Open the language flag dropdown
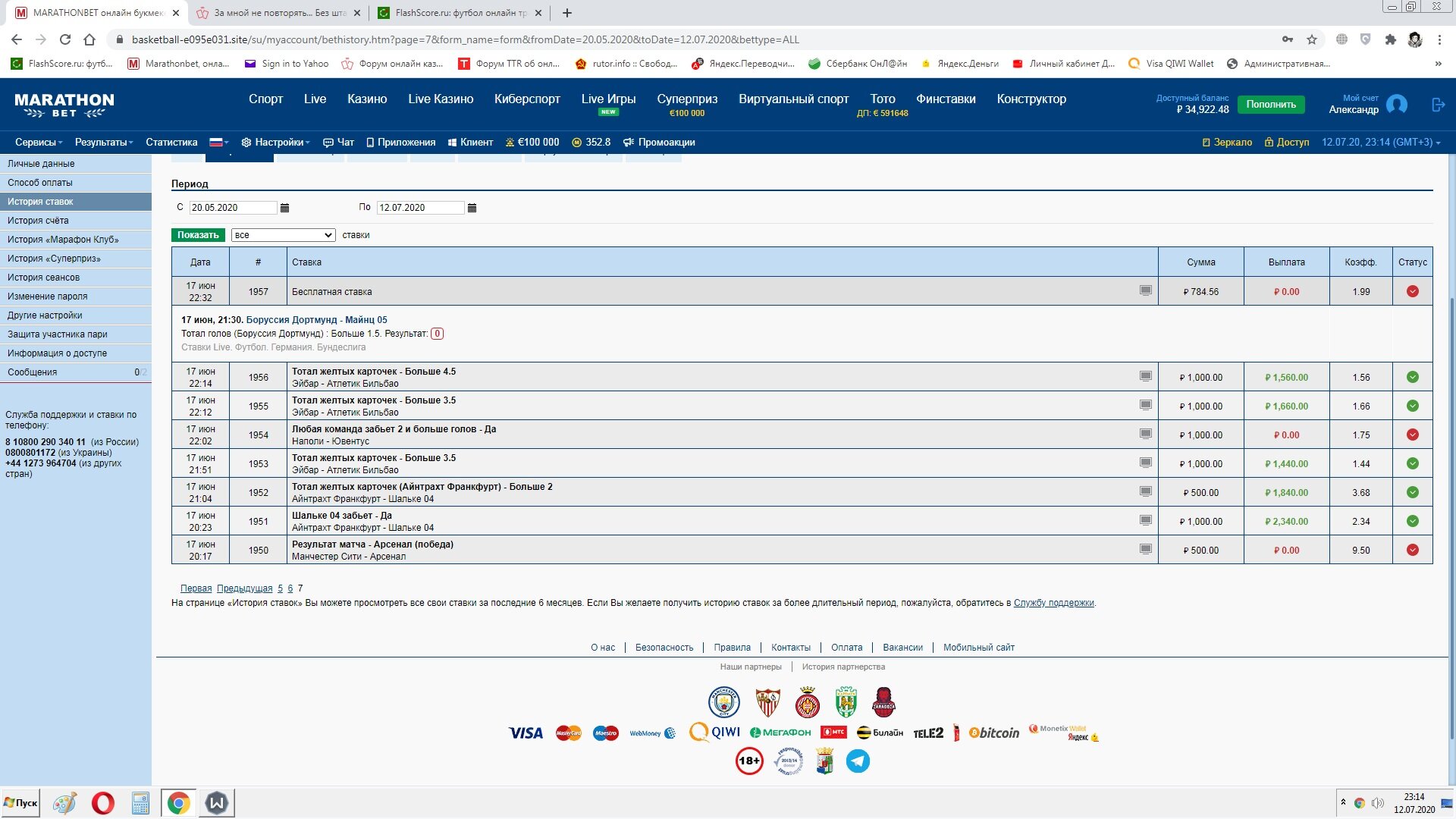 tap(218, 143)
